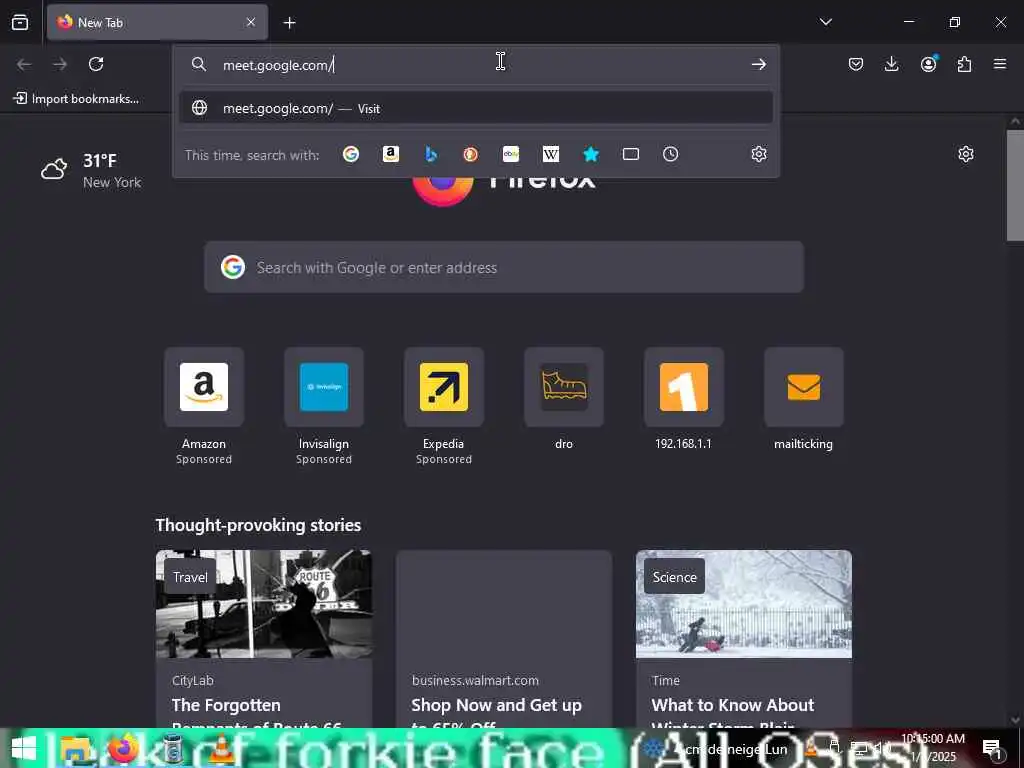Open the VLC cone taskbar icon

[221, 748]
